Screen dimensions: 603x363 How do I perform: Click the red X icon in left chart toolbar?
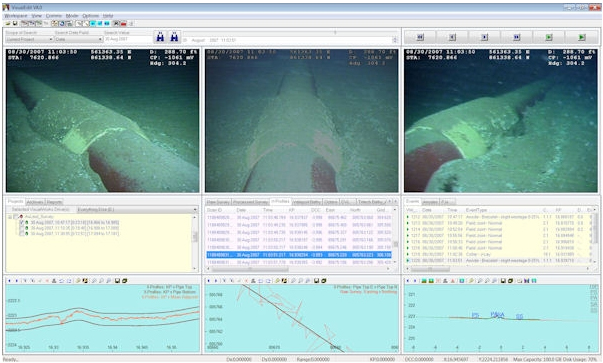coord(47,281)
